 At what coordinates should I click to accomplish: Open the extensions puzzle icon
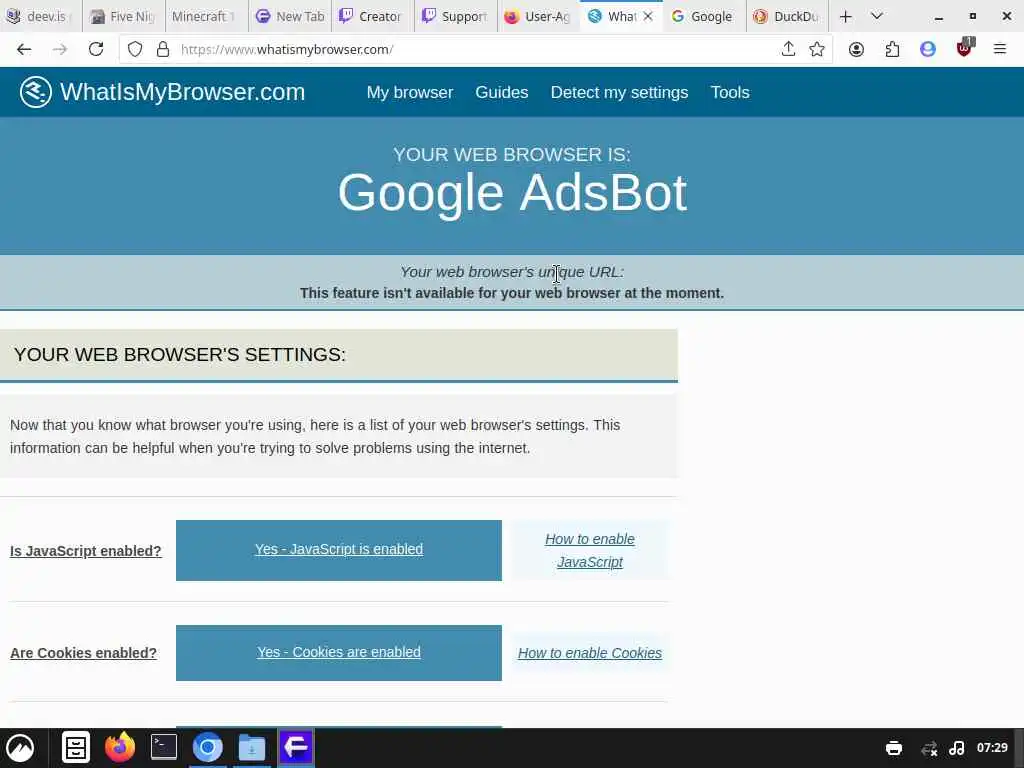(892, 50)
